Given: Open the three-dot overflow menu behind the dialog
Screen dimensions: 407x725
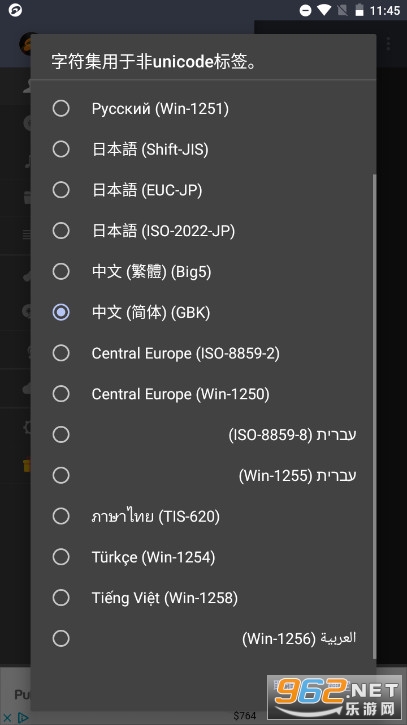Looking at the screenshot, I should click(x=388, y=44).
